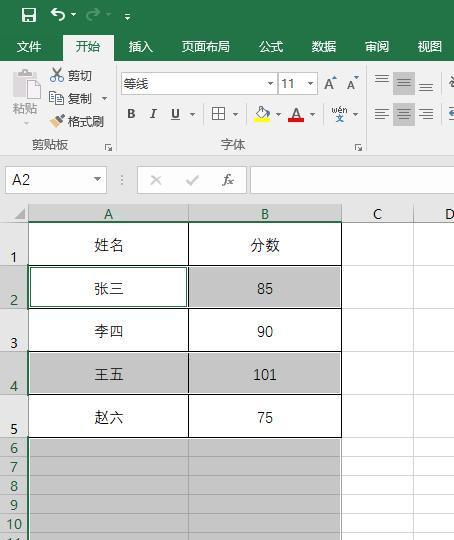The image size is (454, 540).
Task: Open the Insert Function fx button
Action: [x=228, y=180]
